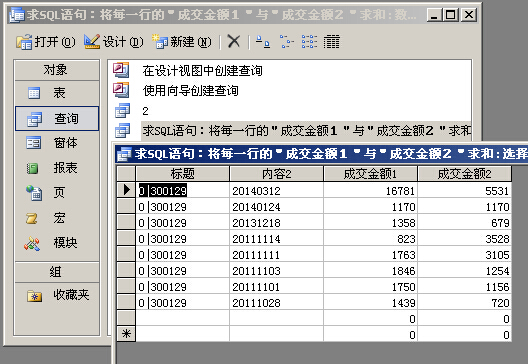
Task: Click cell with date 20111103
Action: coord(276,271)
